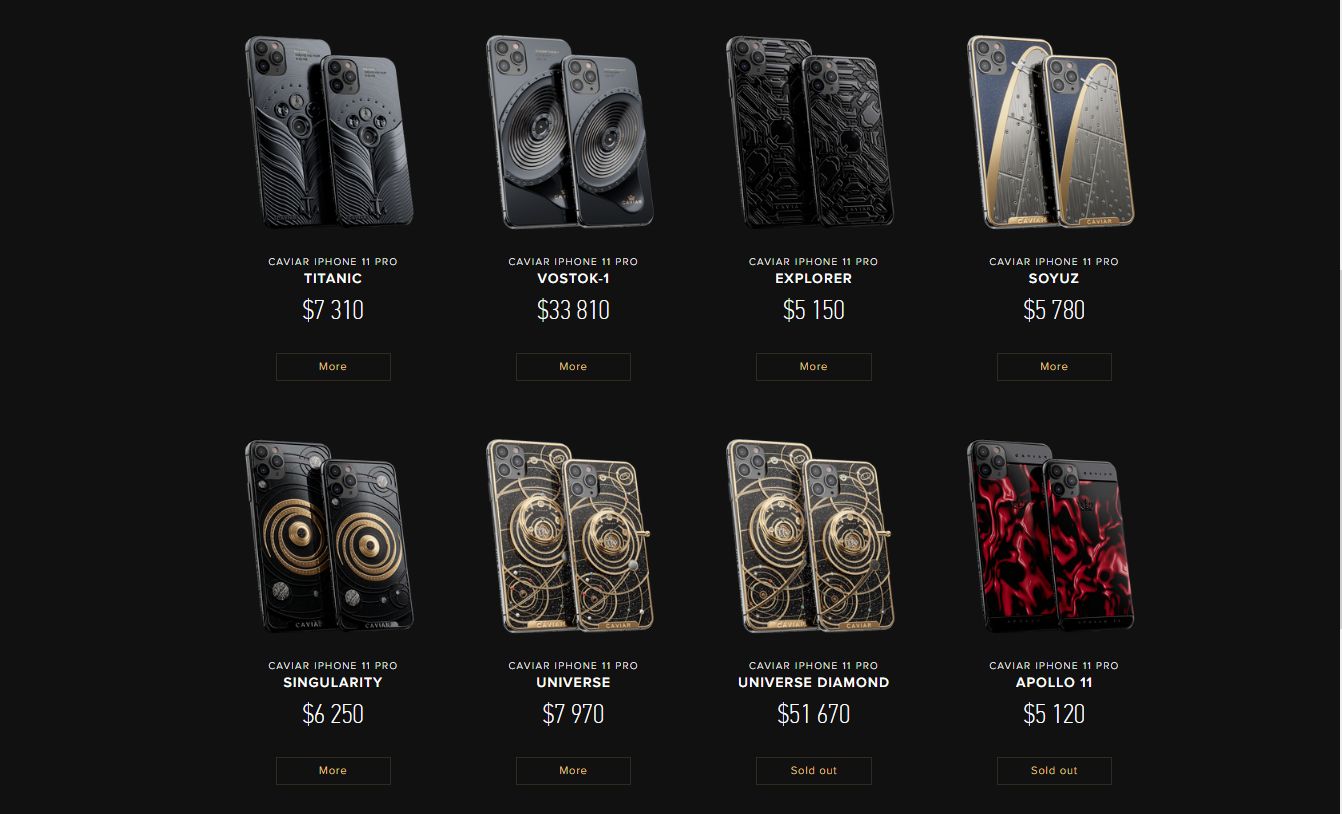Image resolution: width=1342 pixels, height=814 pixels.
Task: Select the Universe Diamond product image
Action: 811,536
